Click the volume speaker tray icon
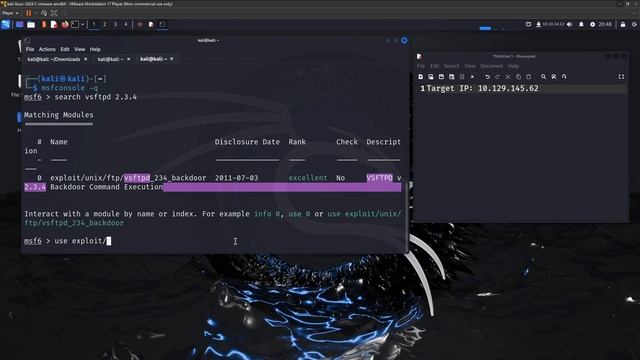Screen dimensions: 640x360 click(570, 24)
